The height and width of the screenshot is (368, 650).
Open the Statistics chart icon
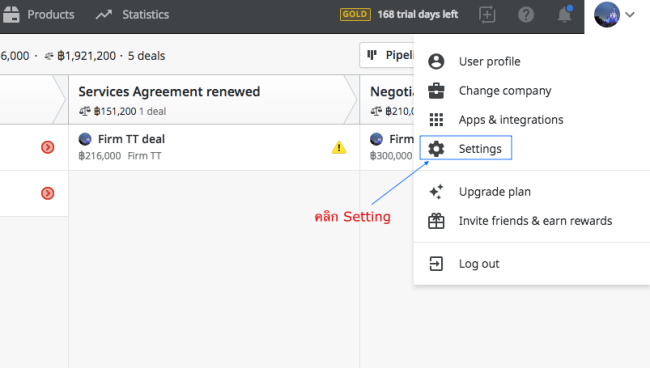coord(104,15)
